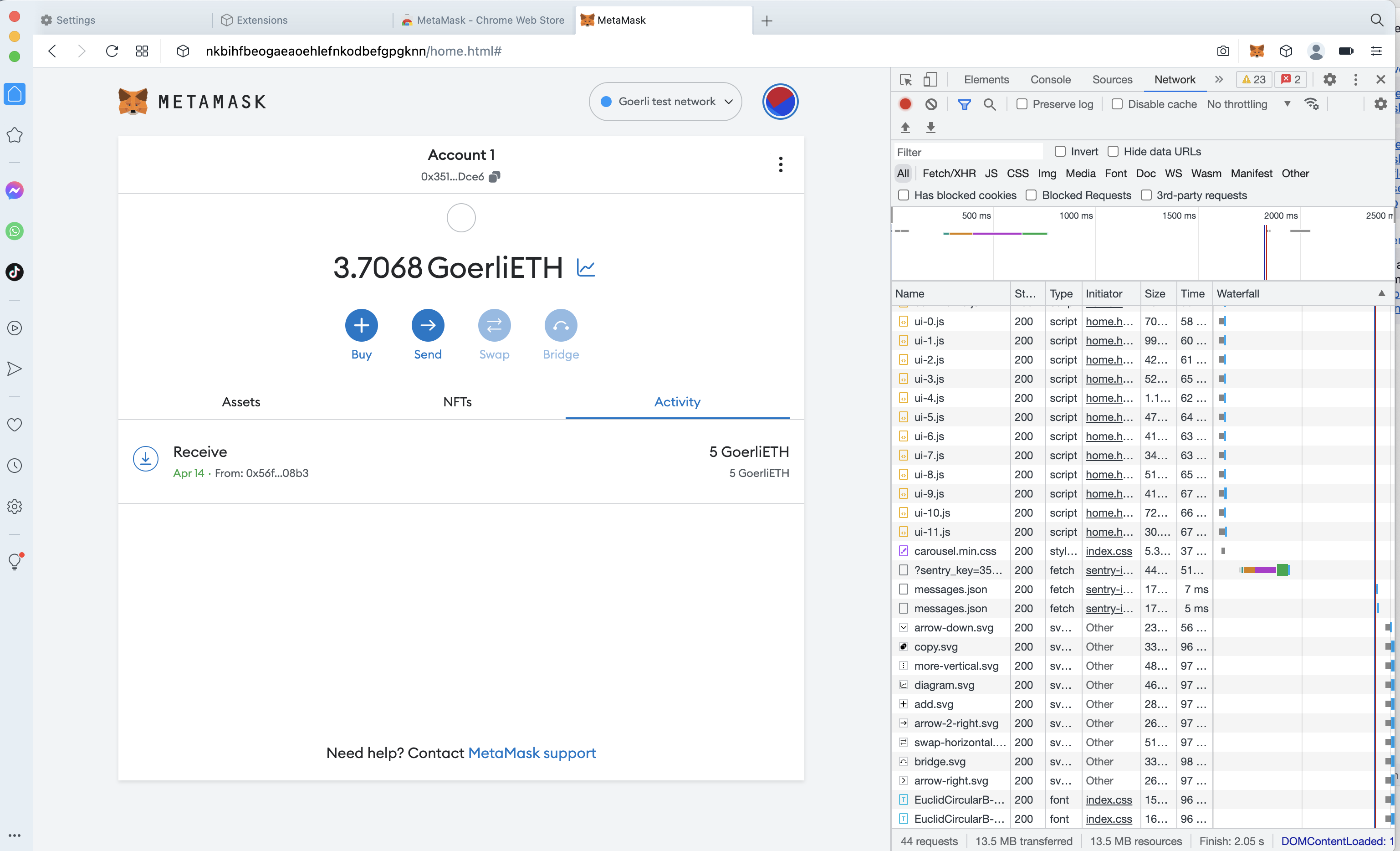The height and width of the screenshot is (851, 1400).
Task: Clear the network log in DevTools
Action: tap(931, 104)
